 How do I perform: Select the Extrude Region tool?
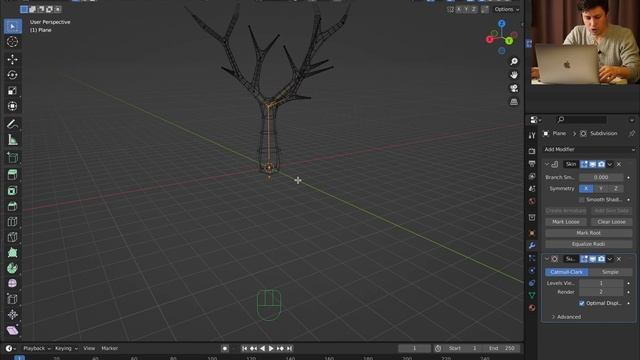coord(13,175)
